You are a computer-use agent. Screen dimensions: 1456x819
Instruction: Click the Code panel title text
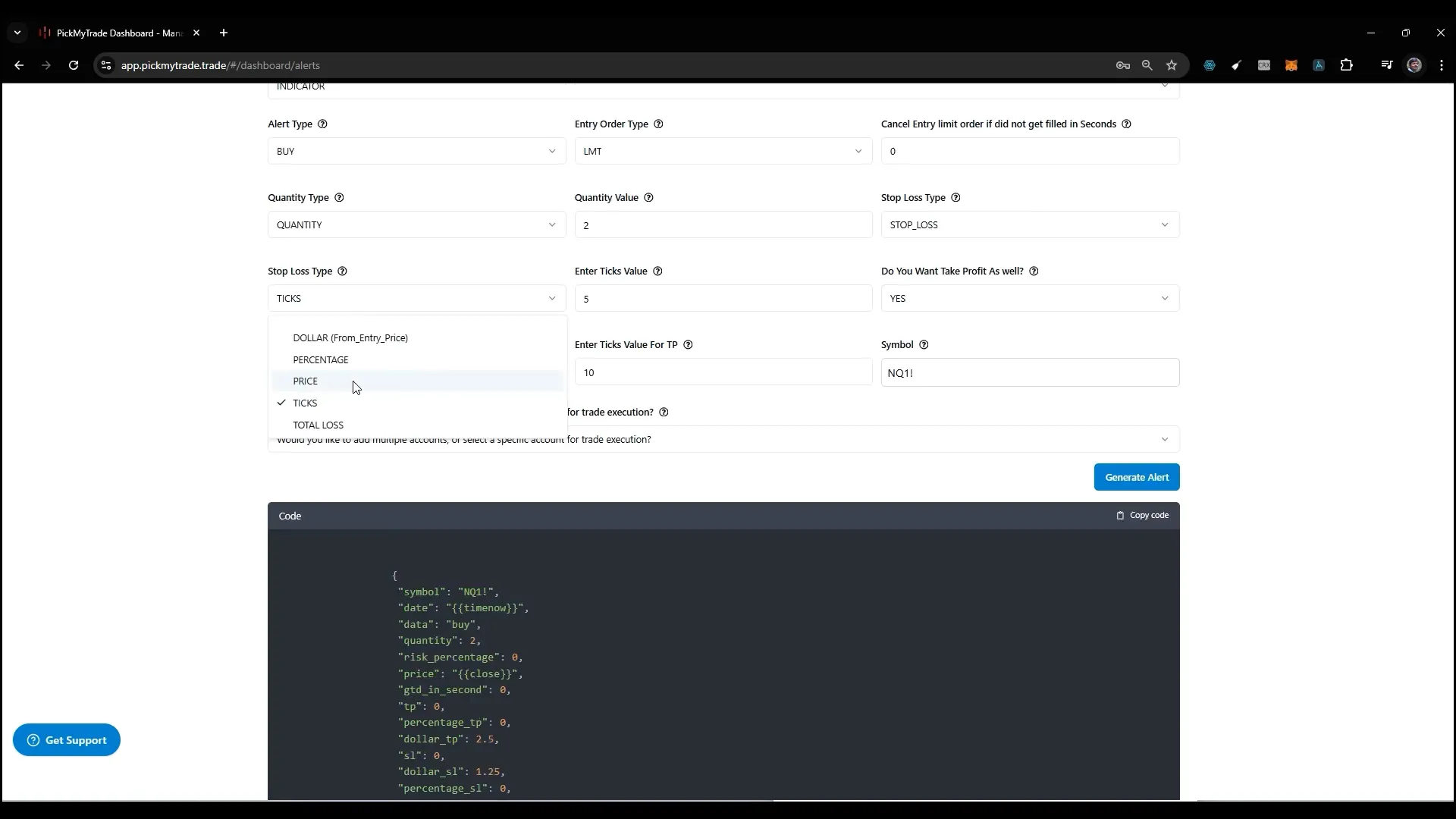point(290,516)
